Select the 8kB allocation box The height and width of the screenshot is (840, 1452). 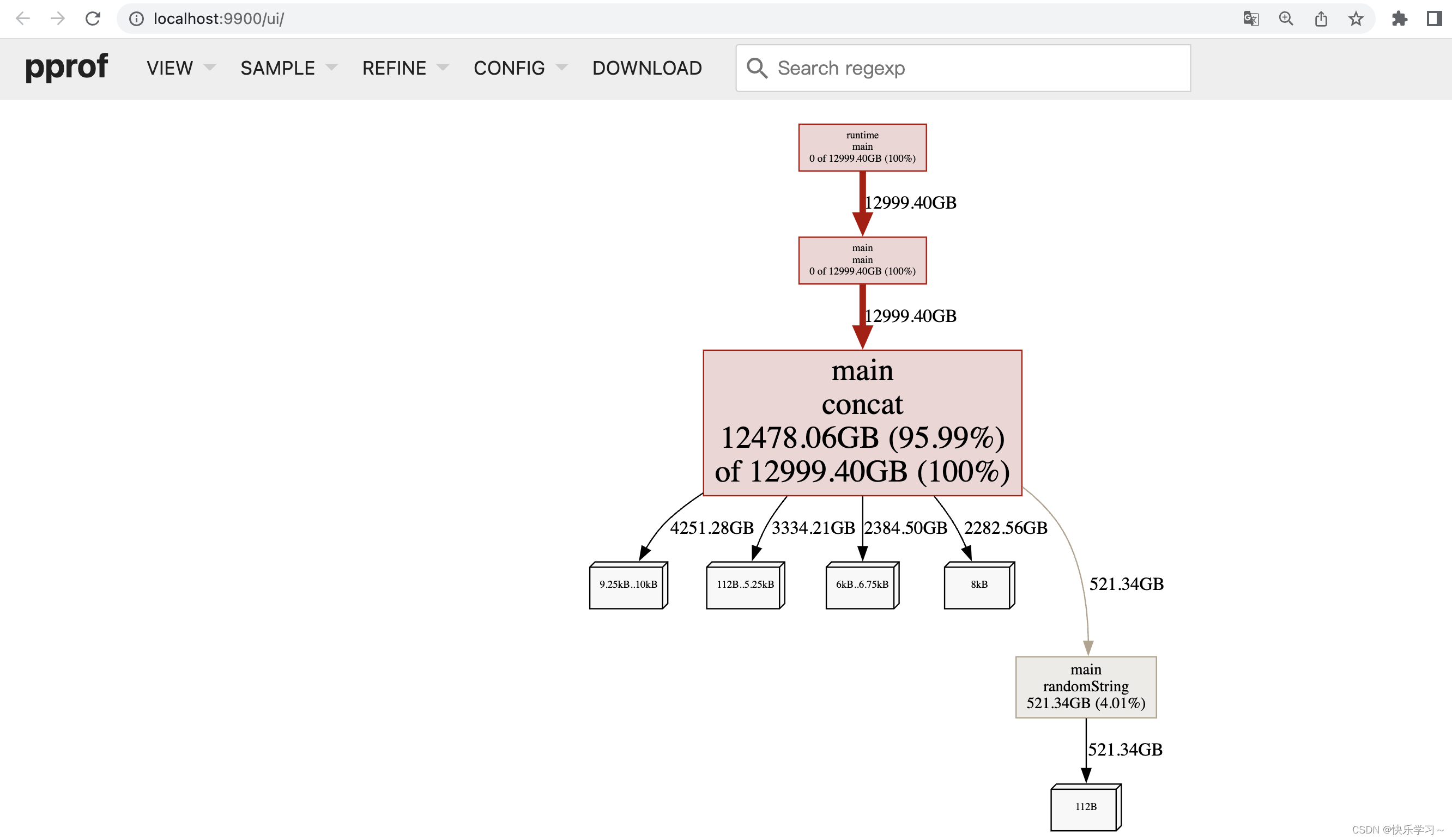tap(979, 585)
